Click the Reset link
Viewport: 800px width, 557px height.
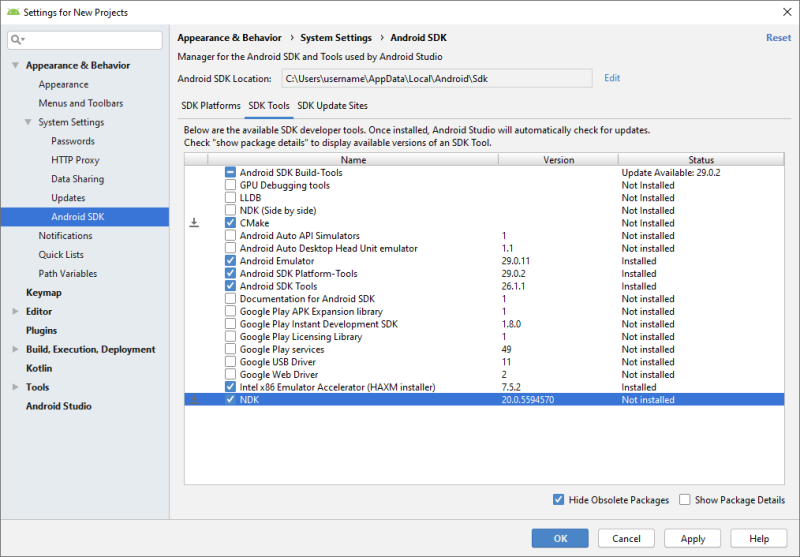[778, 38]
